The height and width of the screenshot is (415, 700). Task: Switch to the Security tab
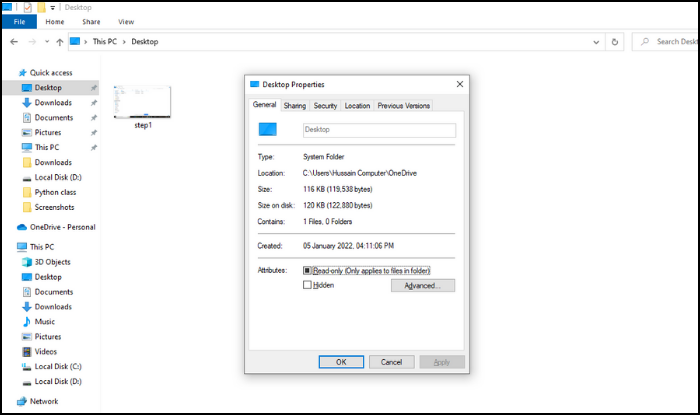325,106
